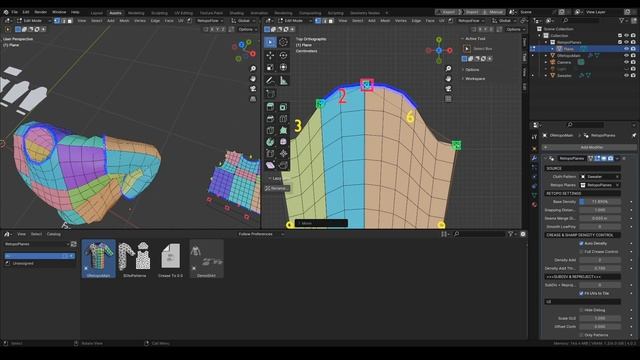This screenshot has width=640, height=360.
Task: Select the Move tool in right viewport
Action: pyautogui.click(x=270, y=55)
